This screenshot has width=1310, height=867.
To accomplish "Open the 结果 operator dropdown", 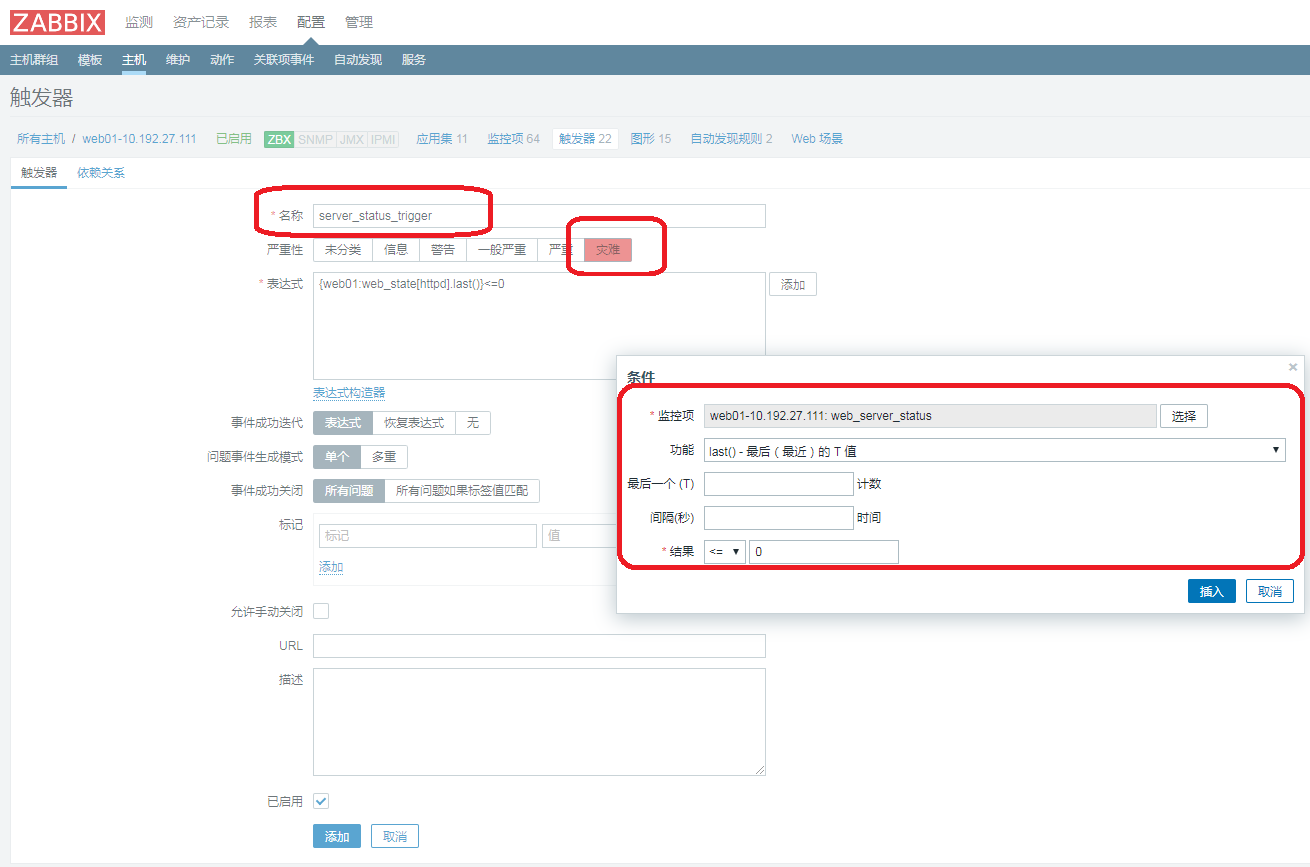I will 725,552.
